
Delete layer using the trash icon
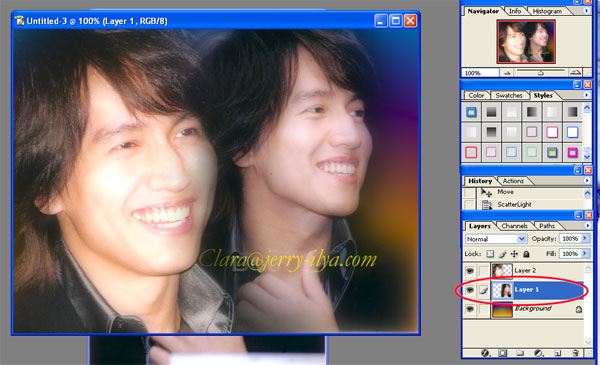[x=575, y=353]
